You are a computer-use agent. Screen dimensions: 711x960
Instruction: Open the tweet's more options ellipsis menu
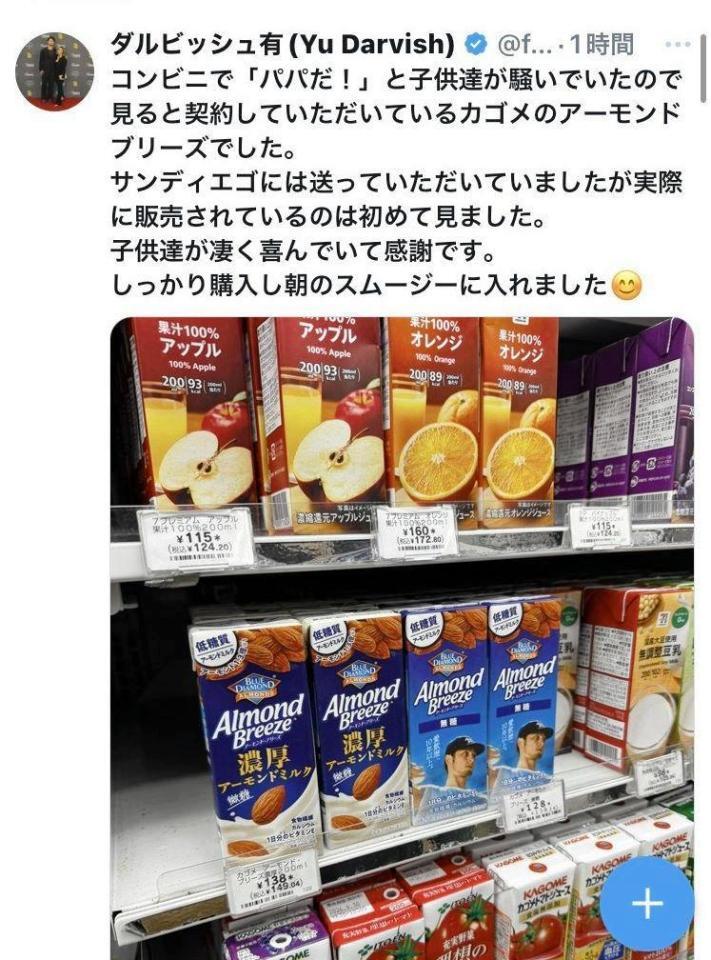(678, 44)
